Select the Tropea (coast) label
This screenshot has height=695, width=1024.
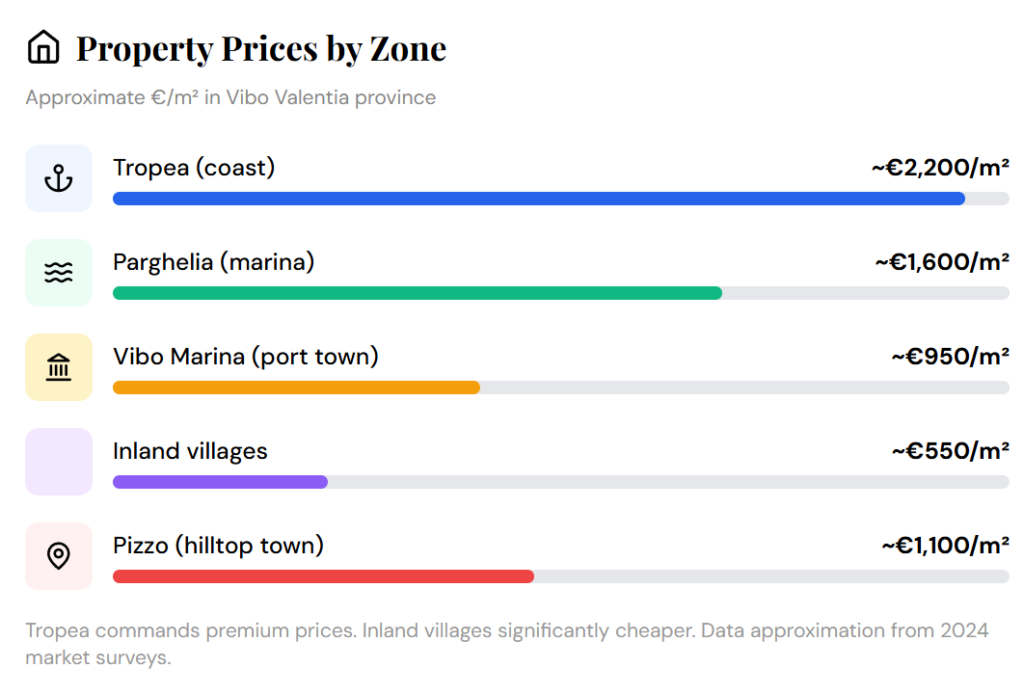[194, 168]
